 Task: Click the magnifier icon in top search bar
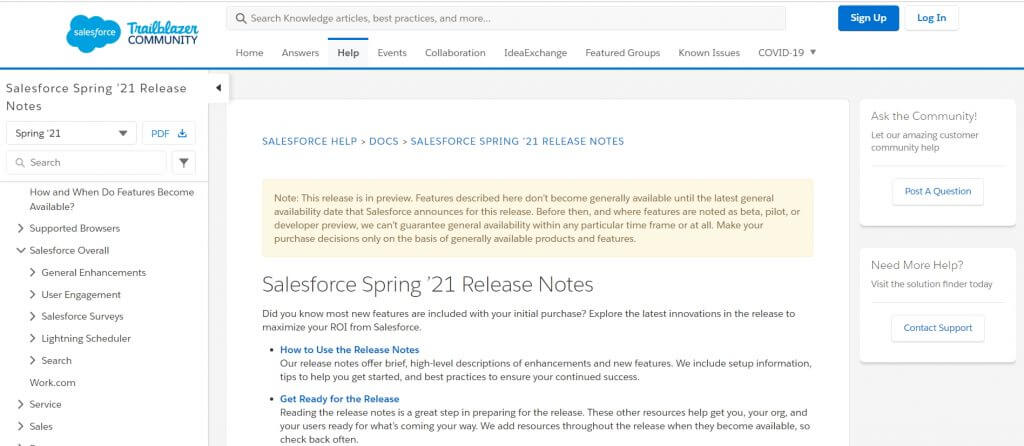coord(241,18)
